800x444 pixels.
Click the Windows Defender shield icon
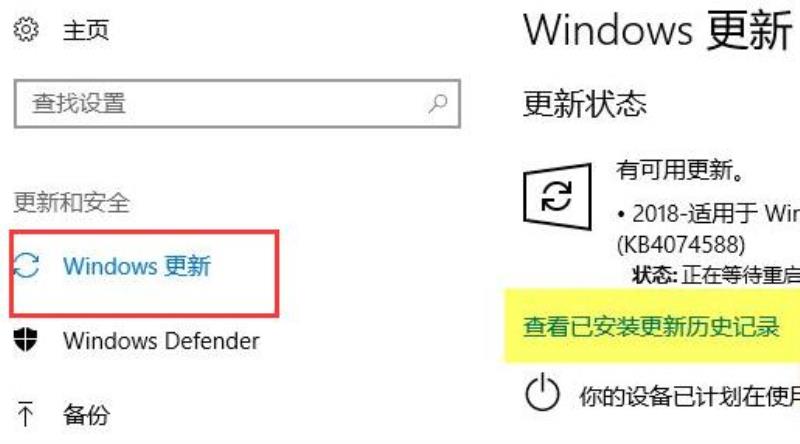tap(26, 340)
